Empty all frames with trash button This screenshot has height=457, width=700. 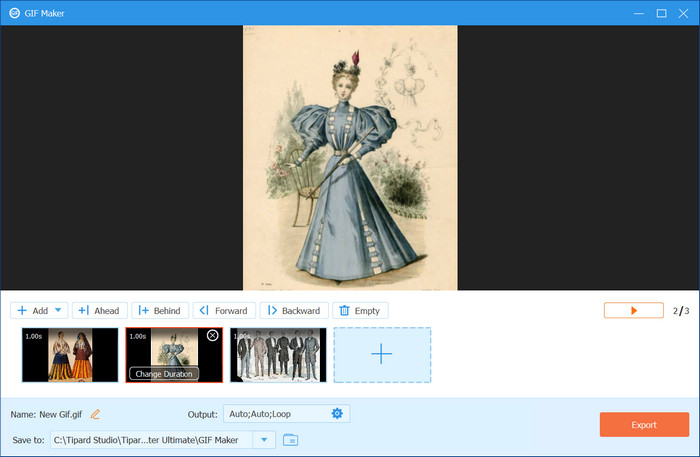point(360,311)
